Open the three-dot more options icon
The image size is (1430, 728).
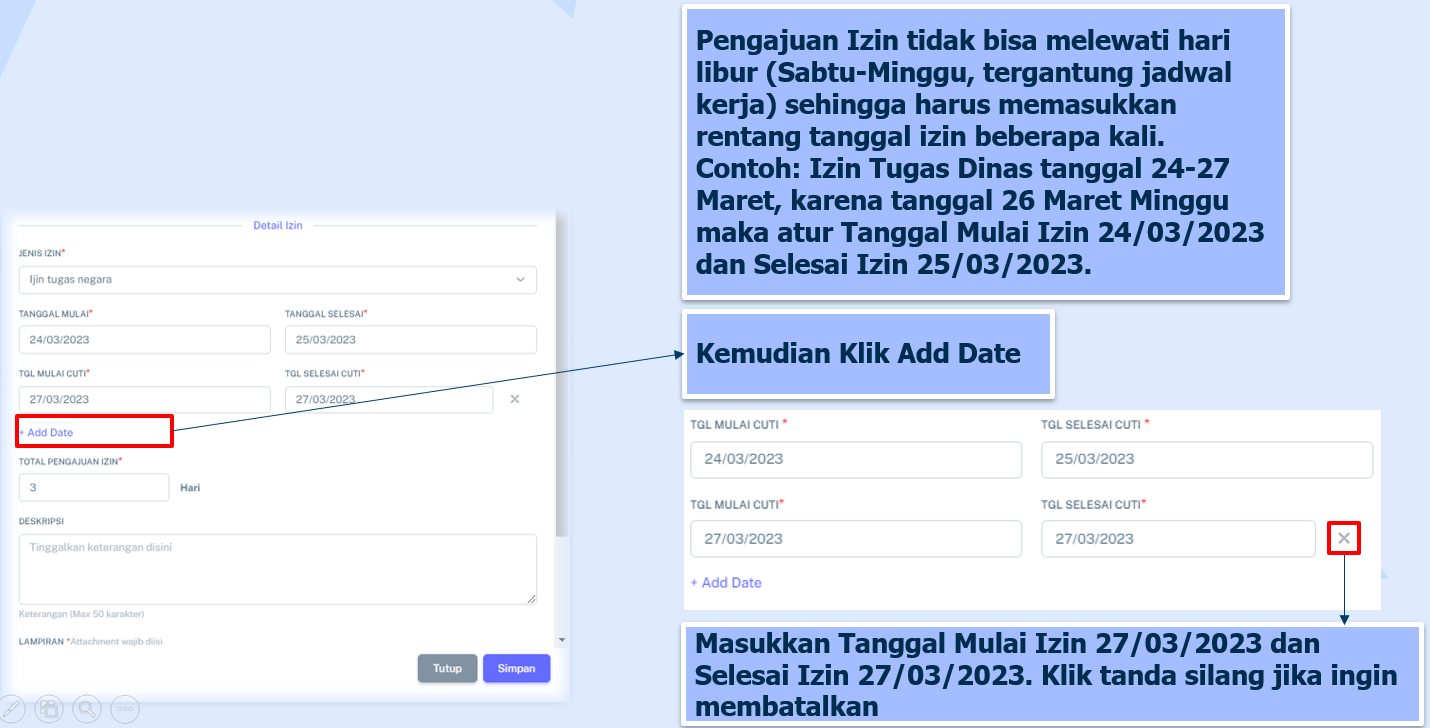click(x=125, y=709)
